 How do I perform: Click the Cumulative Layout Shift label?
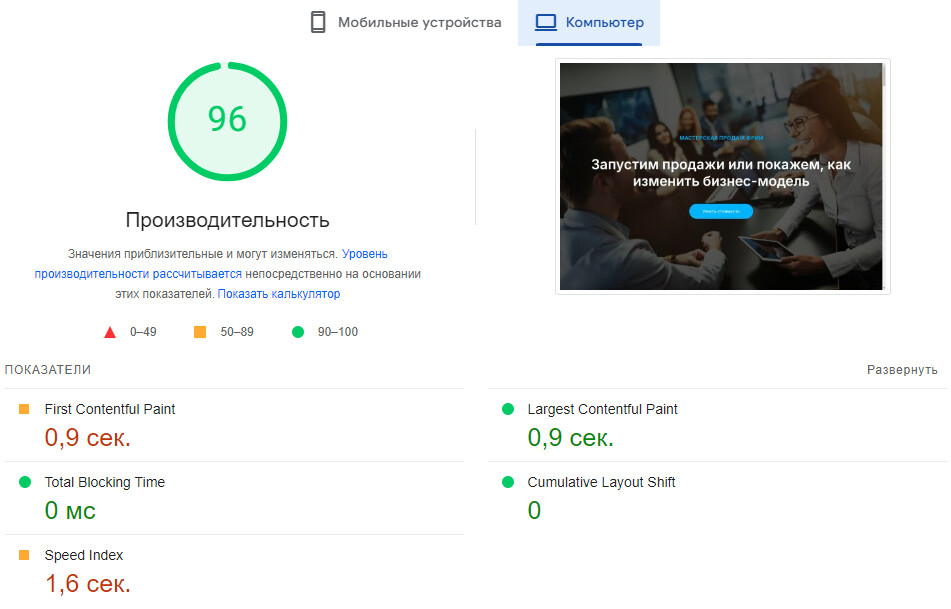(x=601, y=482)
